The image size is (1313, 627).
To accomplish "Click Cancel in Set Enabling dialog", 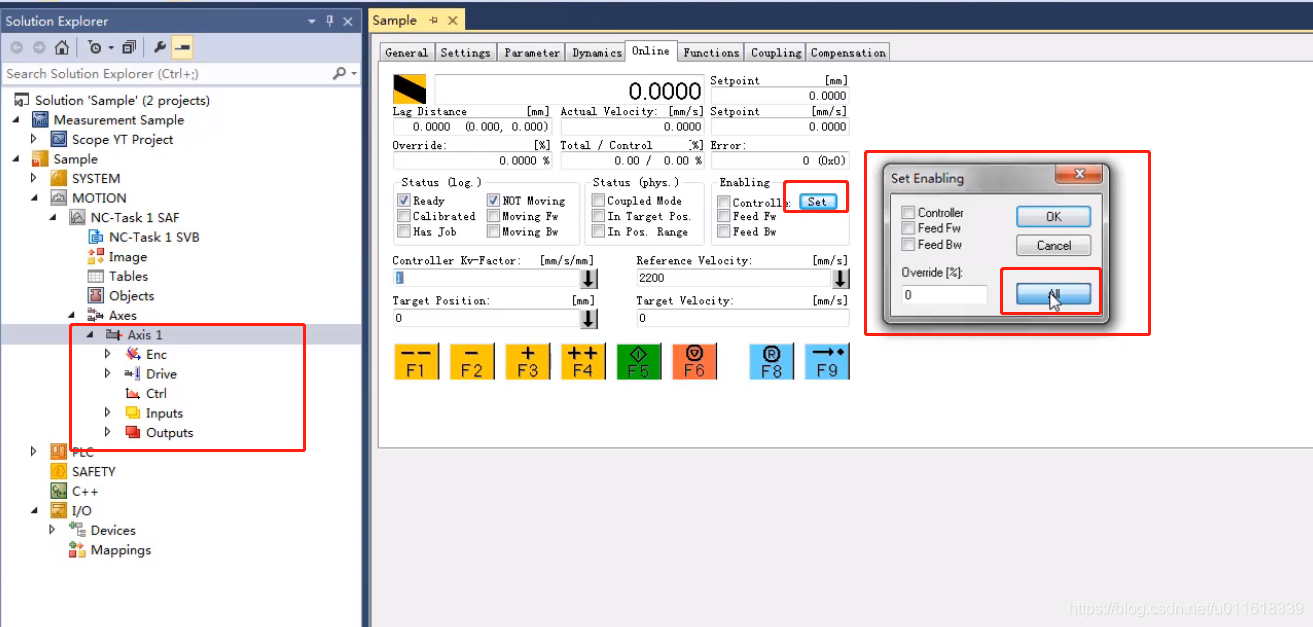I will pyautogui.click(x=1053, y=245).
